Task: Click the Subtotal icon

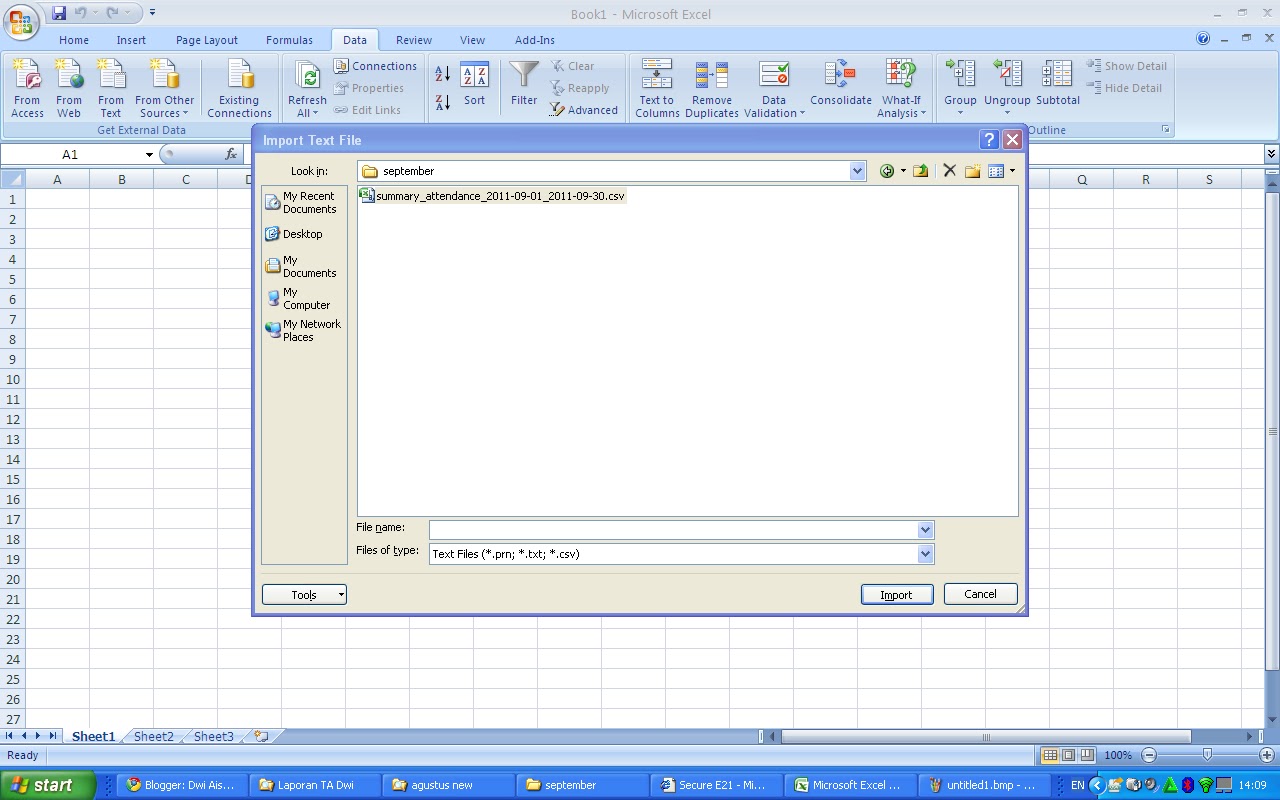Action: [1058, 84]
